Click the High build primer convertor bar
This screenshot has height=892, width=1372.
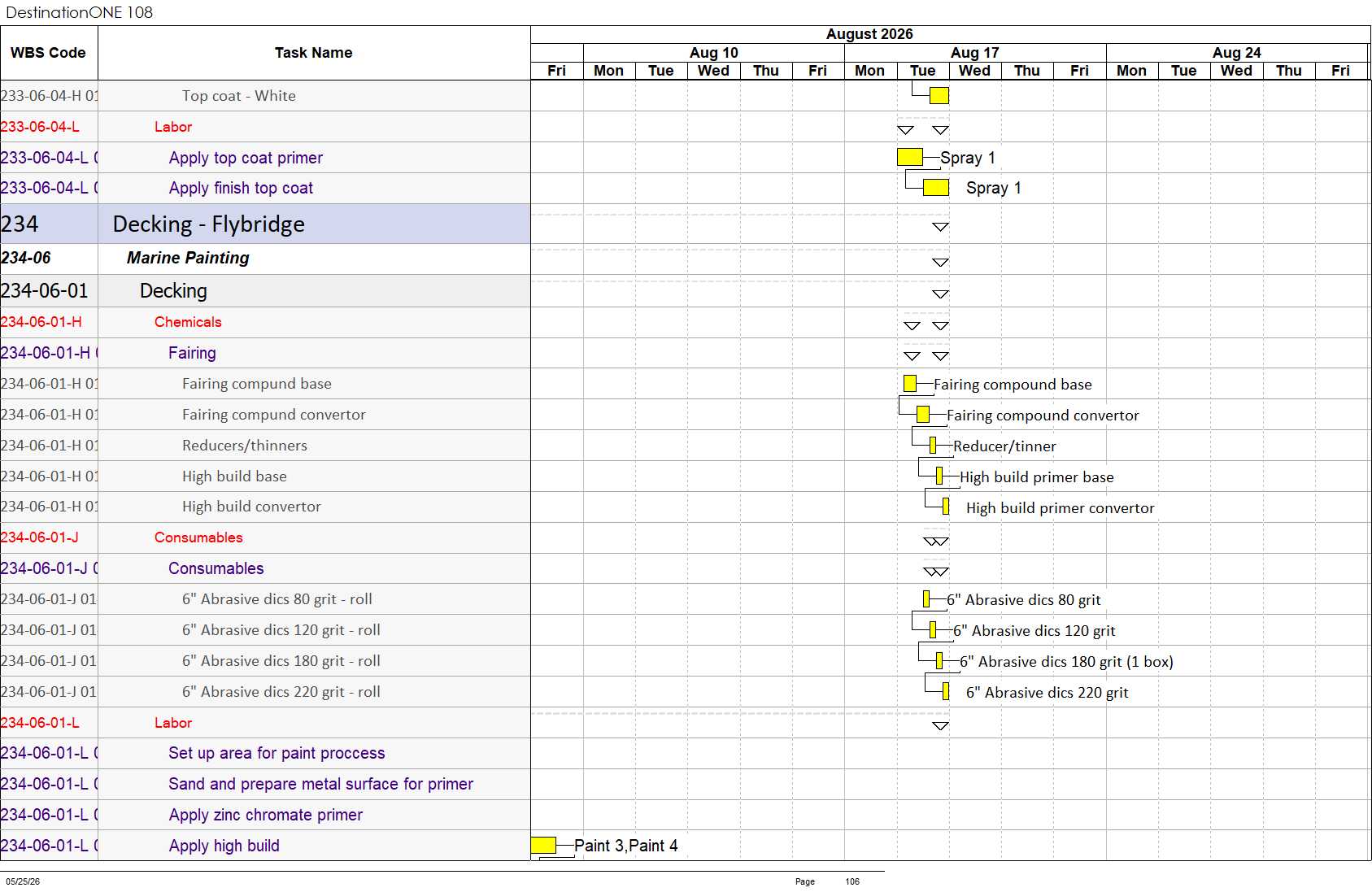(946, 507)
